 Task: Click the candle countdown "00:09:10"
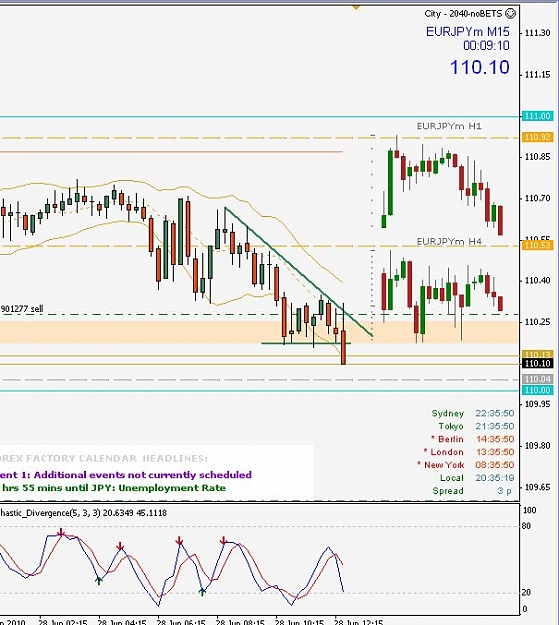[x=486, y=45]
